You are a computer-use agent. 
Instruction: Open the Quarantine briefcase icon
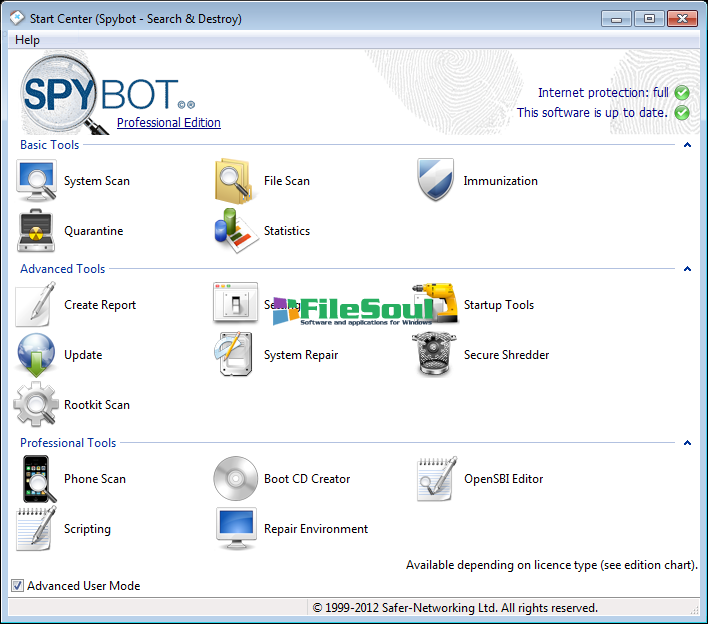click(37, 231)
